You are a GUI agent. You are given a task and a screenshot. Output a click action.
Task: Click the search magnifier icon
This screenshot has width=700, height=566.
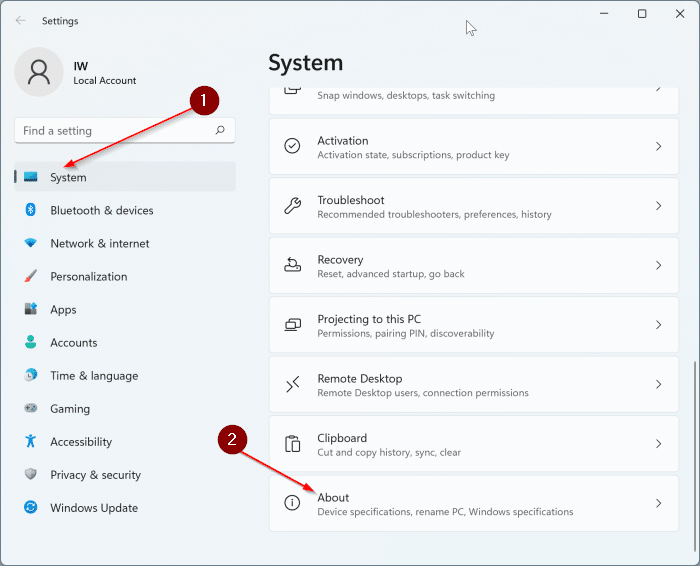coord(220,130)
